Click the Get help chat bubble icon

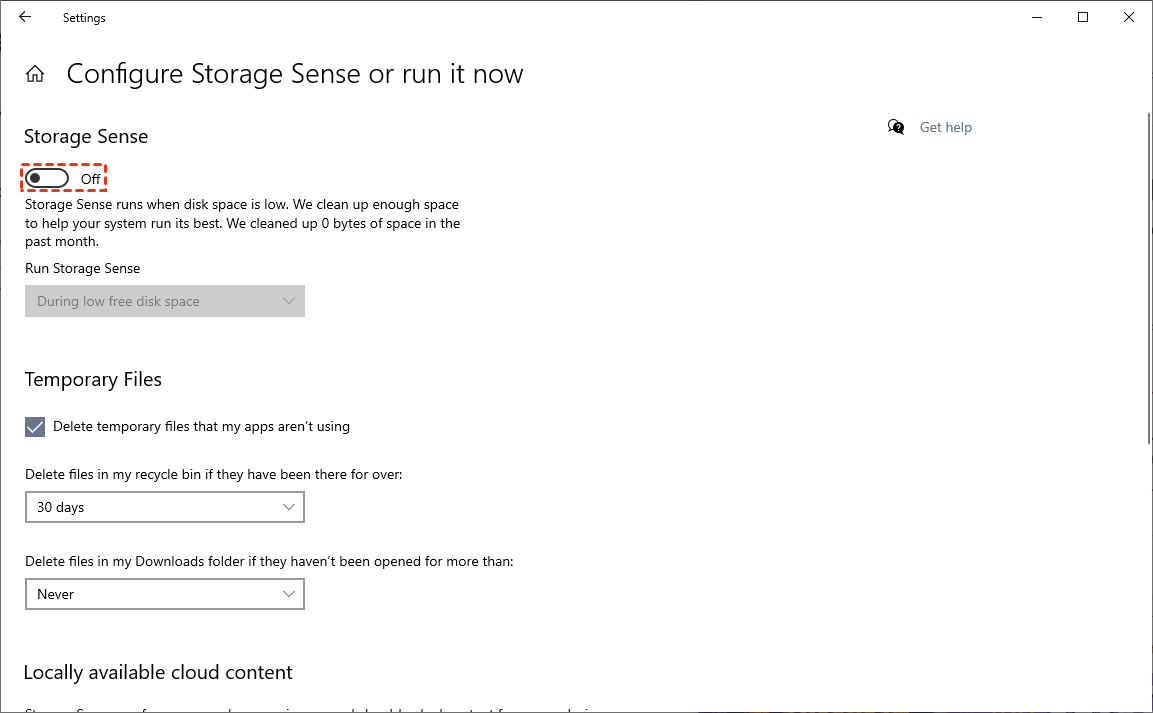[x=896, y=127]
